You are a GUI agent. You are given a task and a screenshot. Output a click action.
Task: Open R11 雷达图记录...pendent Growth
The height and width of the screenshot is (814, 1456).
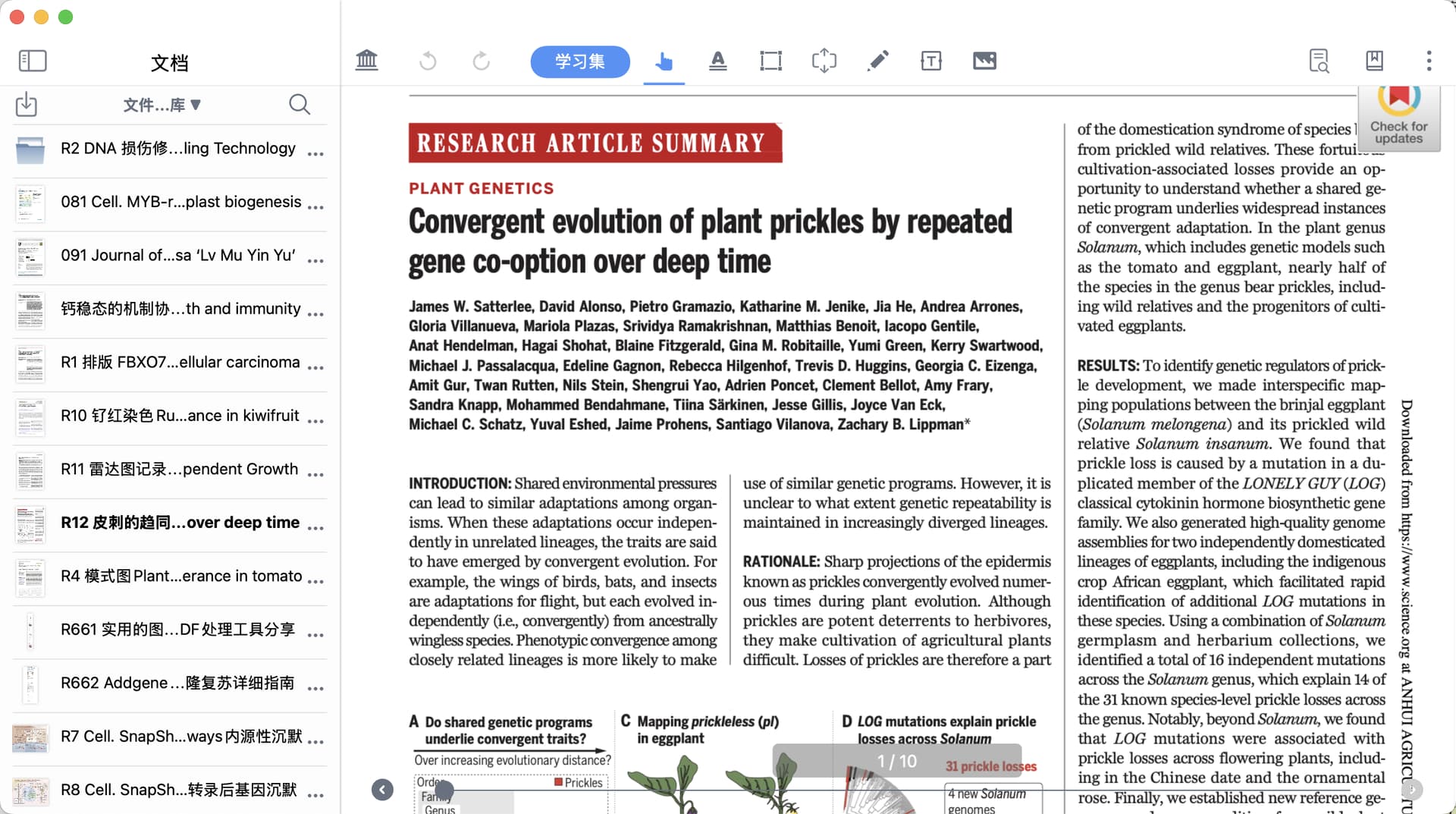click(171, 470)
